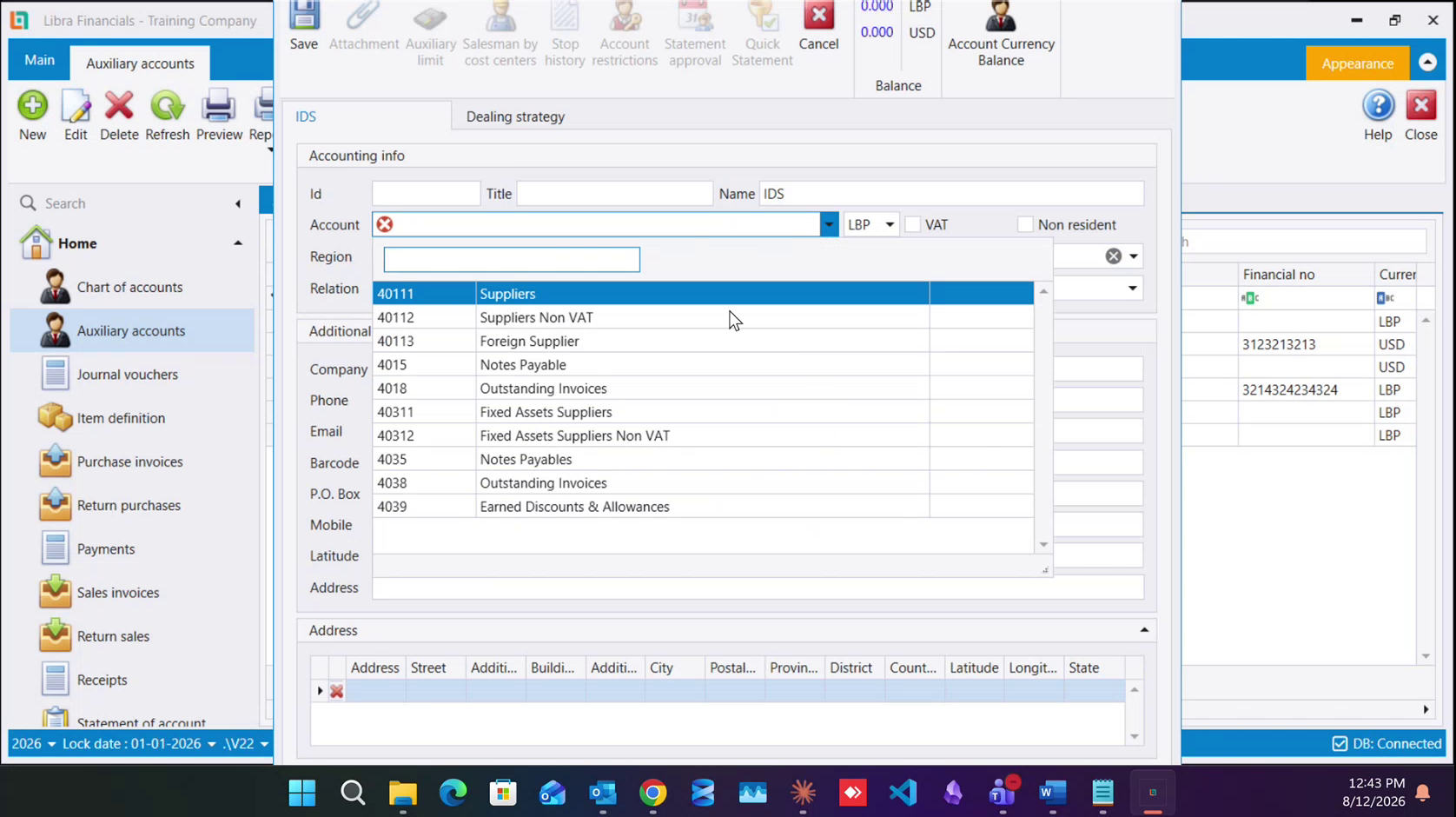Select account 4015 Notes Payable
The height and width of the screenshot is (817, 1456).
(x=703, y=365)
